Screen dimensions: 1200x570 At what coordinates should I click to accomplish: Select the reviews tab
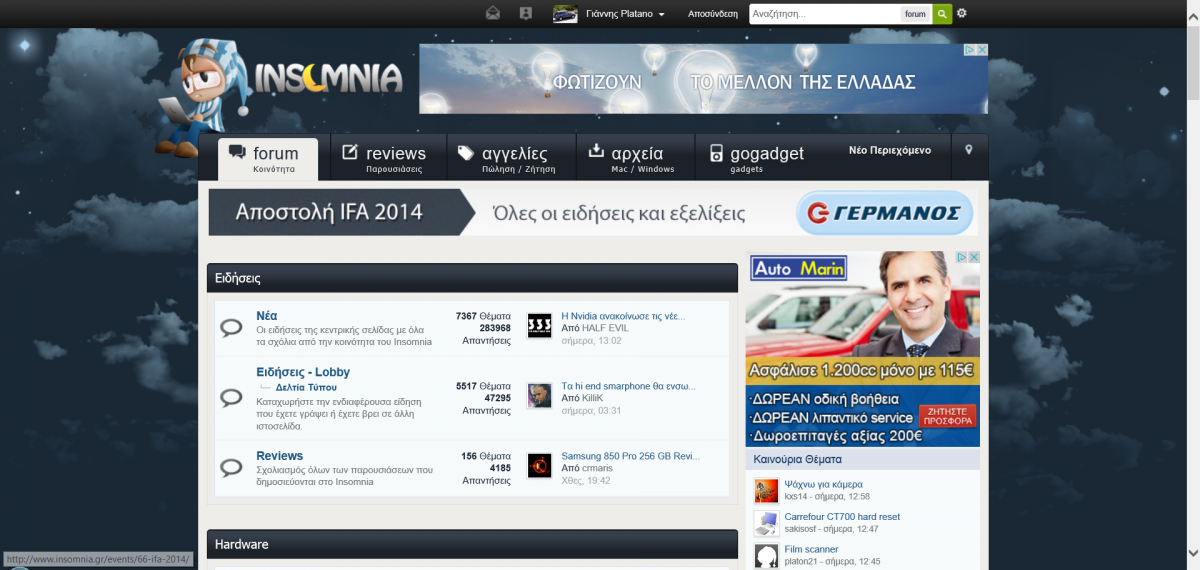[x=388, y=159]
